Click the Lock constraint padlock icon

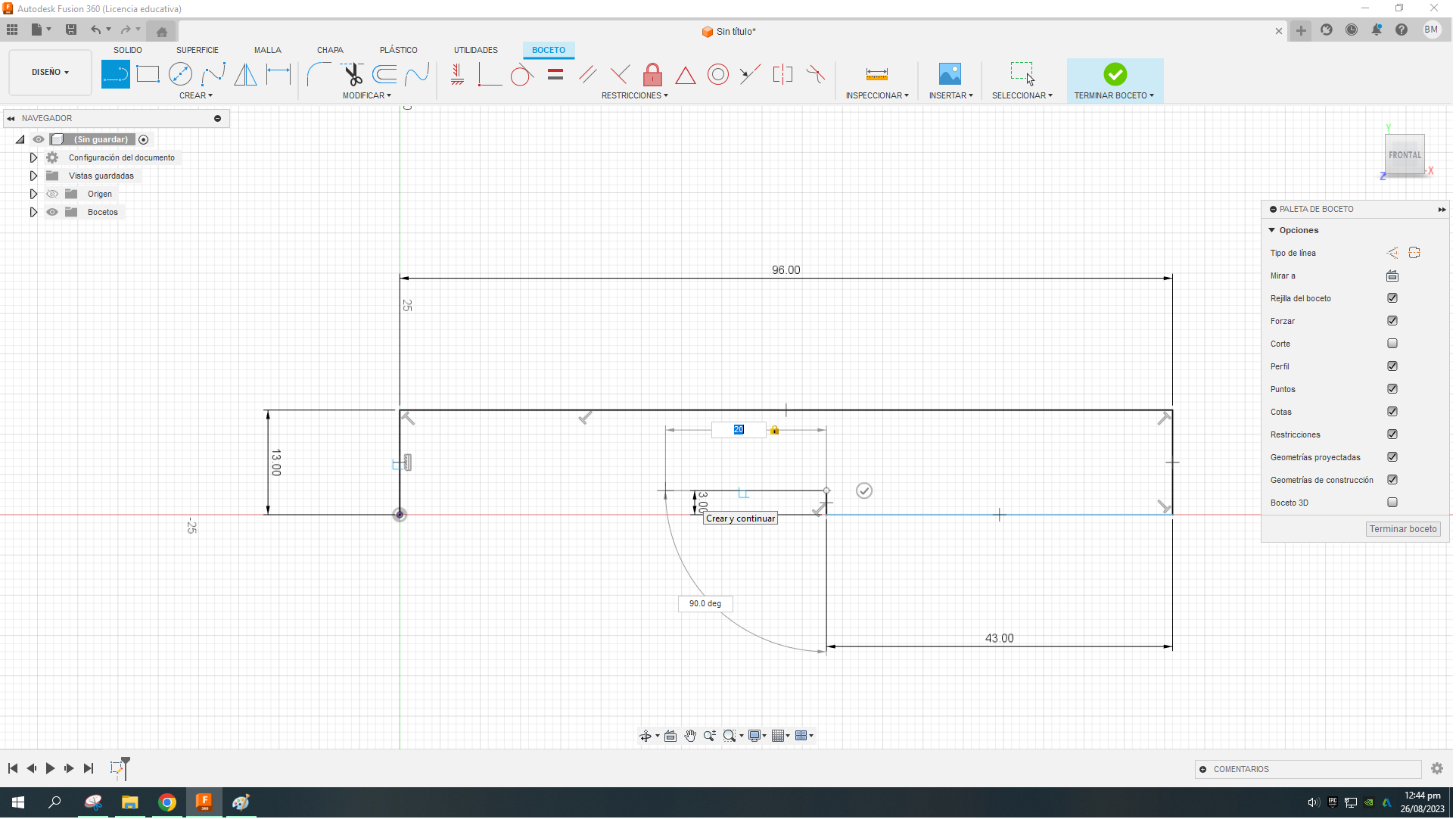(653, 74)
